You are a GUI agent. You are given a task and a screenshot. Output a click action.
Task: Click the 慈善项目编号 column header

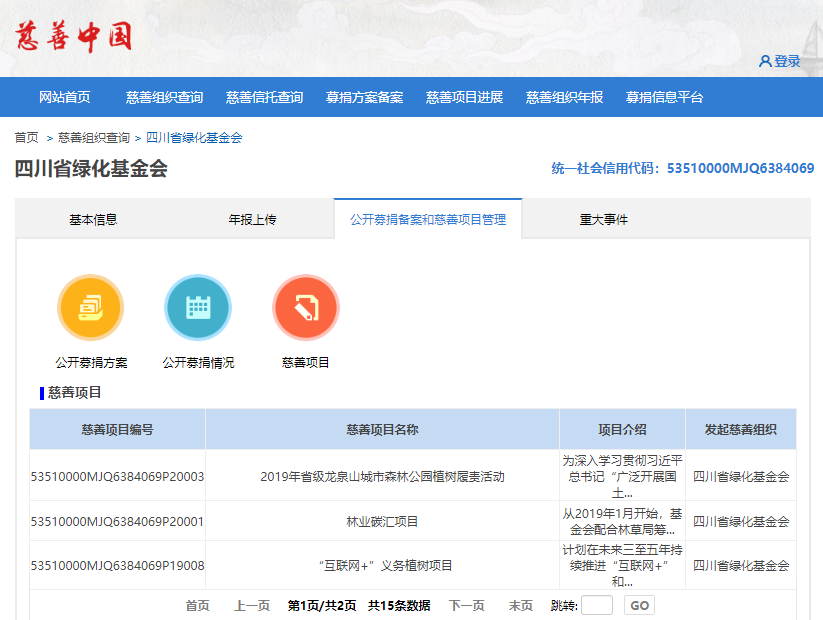tap(118, 429)
